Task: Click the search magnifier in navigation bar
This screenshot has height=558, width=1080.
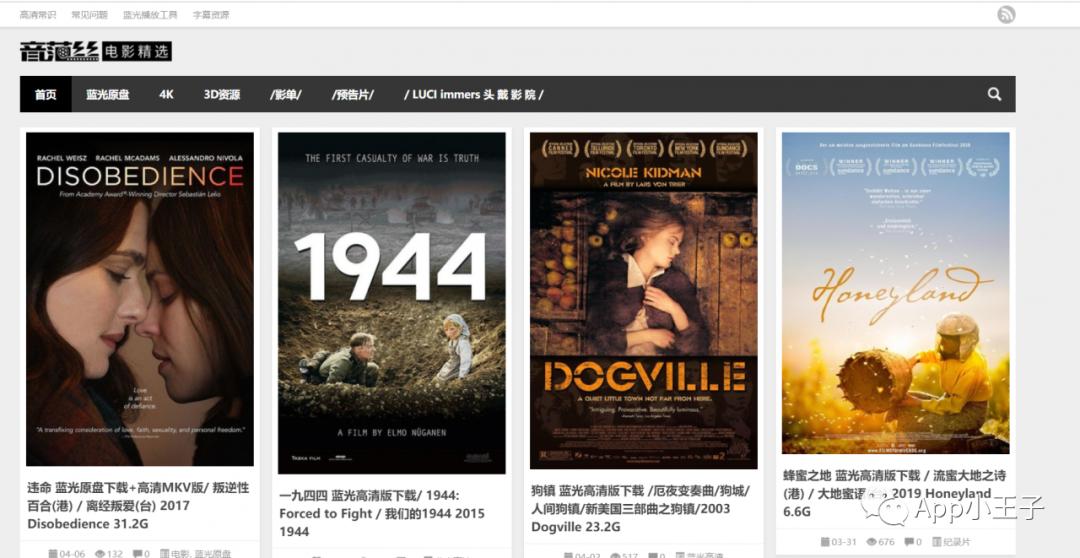Action: [994, 94]
